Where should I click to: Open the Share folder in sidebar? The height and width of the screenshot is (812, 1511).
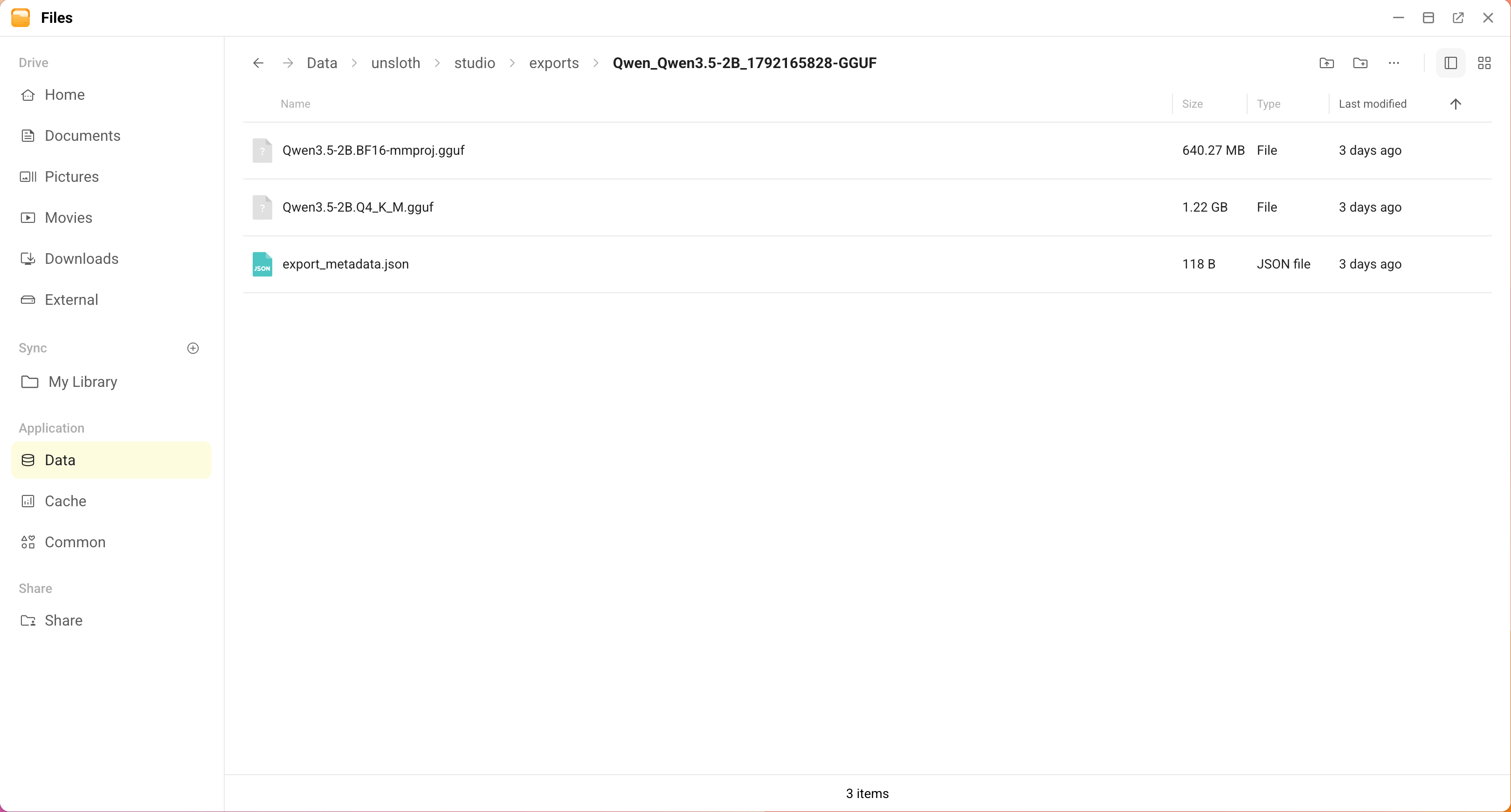(111, 621)
